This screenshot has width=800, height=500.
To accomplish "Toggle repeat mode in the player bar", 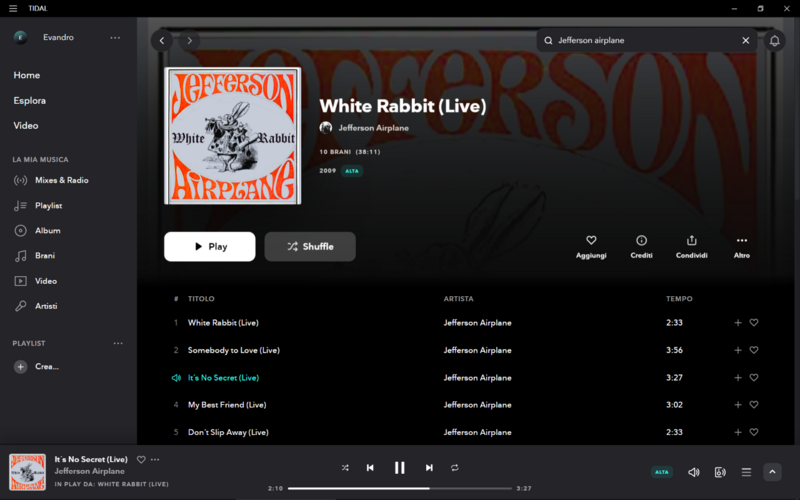I will click(455, 467).
